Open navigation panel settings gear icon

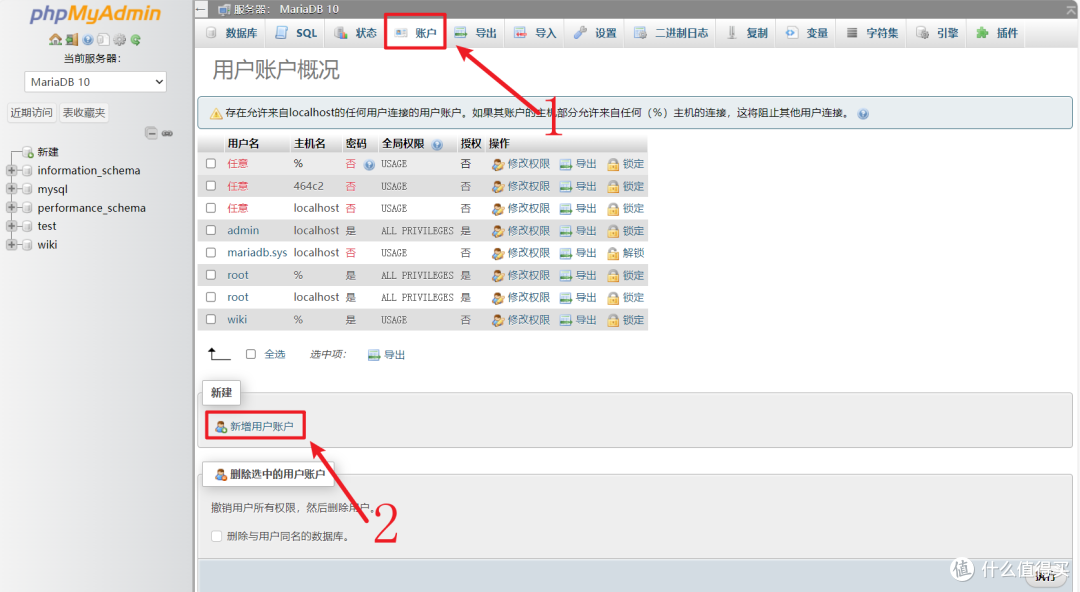pyautogui.click(x=120, y=40)
